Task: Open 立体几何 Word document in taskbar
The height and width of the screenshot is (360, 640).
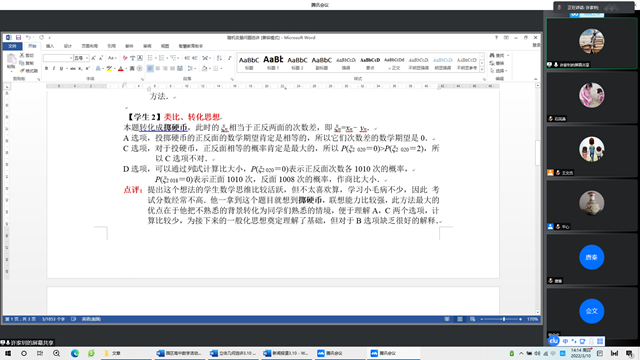Action: [x=234, y=353]
